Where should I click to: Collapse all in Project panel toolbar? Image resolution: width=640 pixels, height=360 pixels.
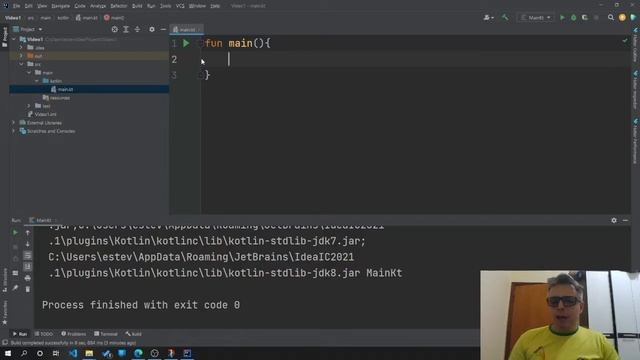pos(137,29)
